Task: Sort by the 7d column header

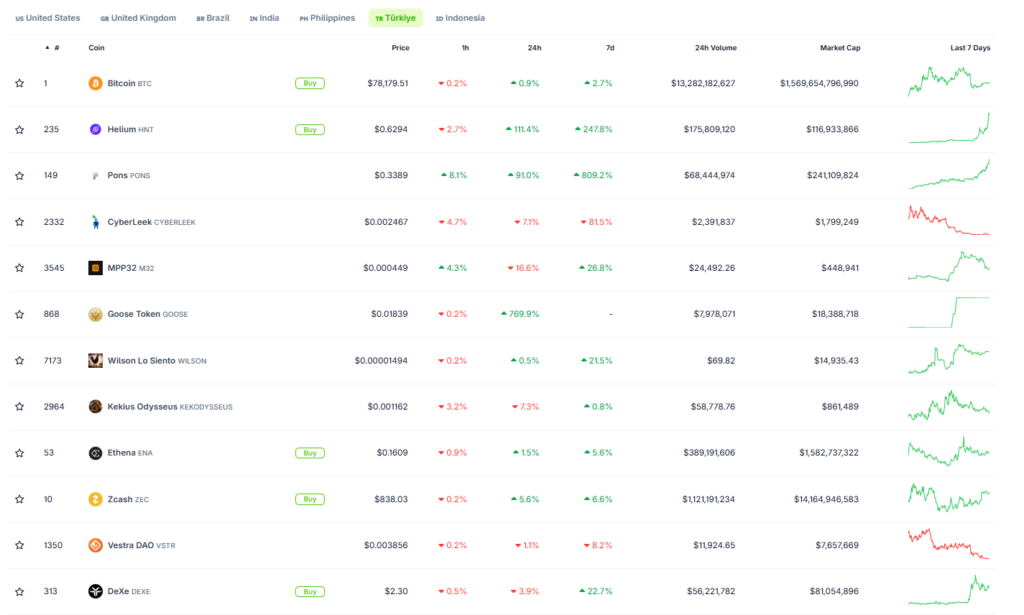Action: 610,48
